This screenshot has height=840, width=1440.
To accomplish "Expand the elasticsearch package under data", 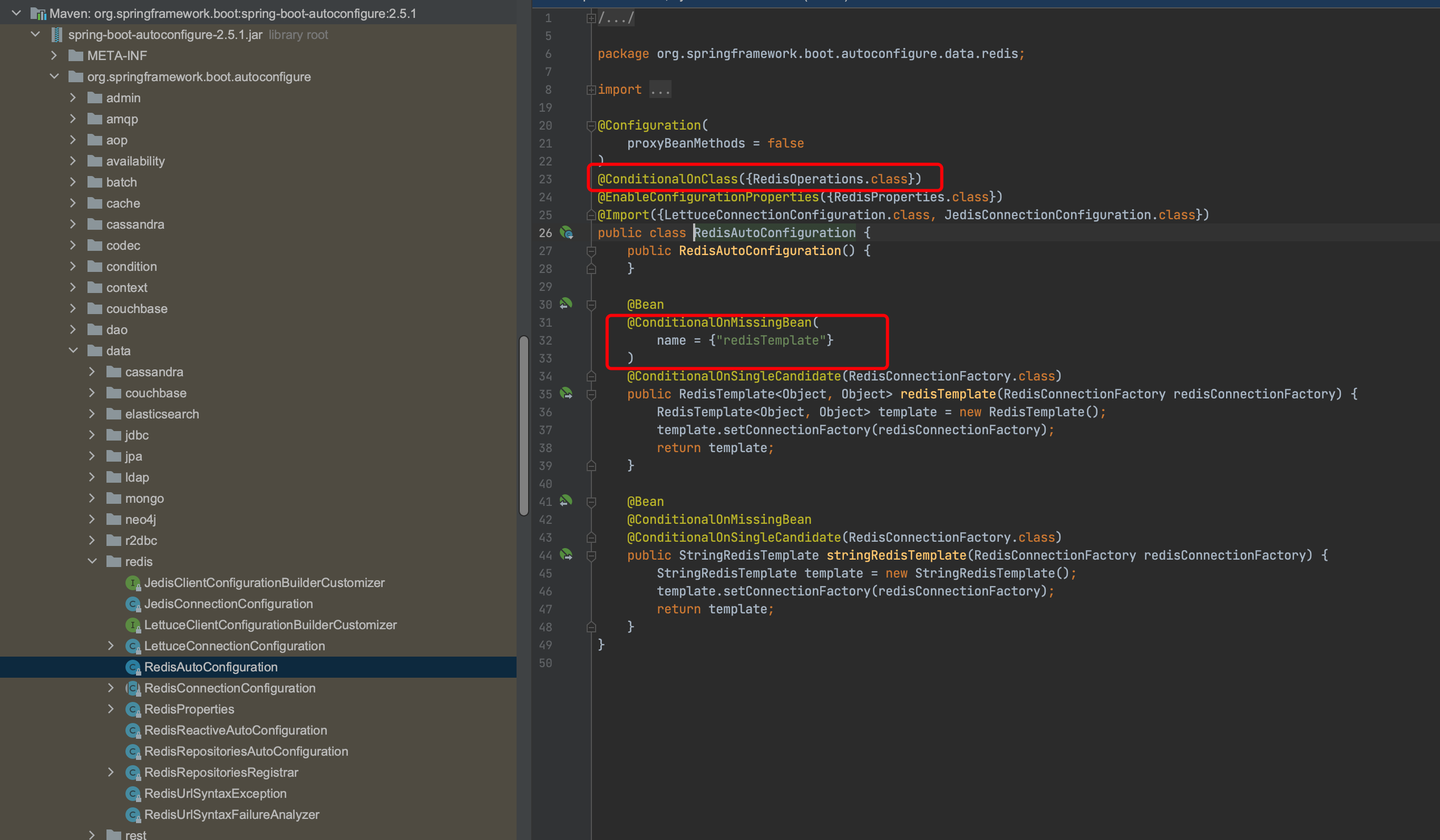I will 92,414.
